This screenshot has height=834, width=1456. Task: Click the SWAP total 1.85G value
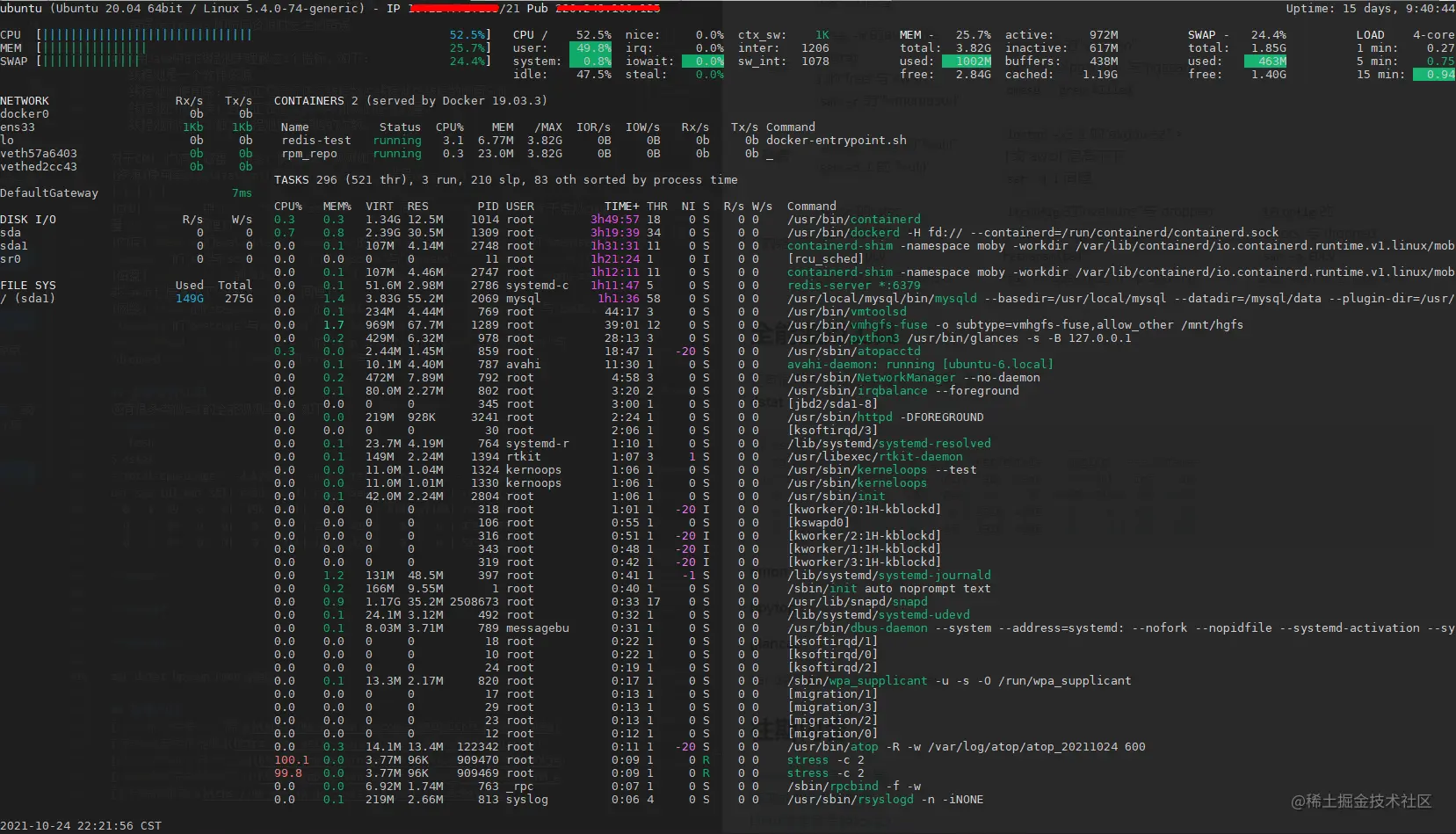pos(1269,48)
